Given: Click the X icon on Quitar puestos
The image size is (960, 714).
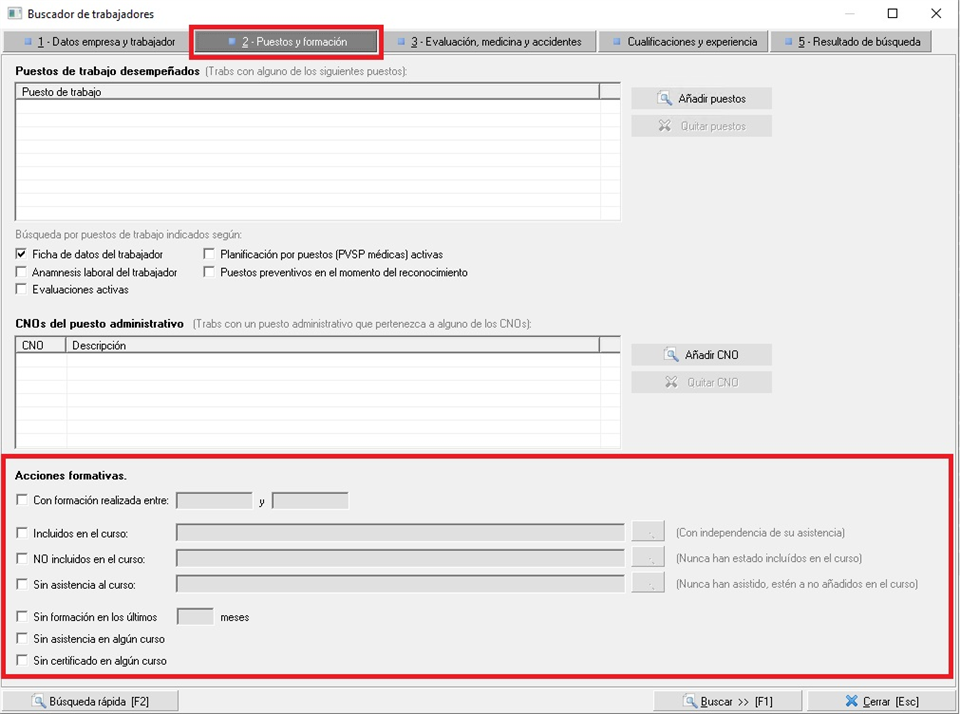Looking at the screenshot, I should click(664, 127).
